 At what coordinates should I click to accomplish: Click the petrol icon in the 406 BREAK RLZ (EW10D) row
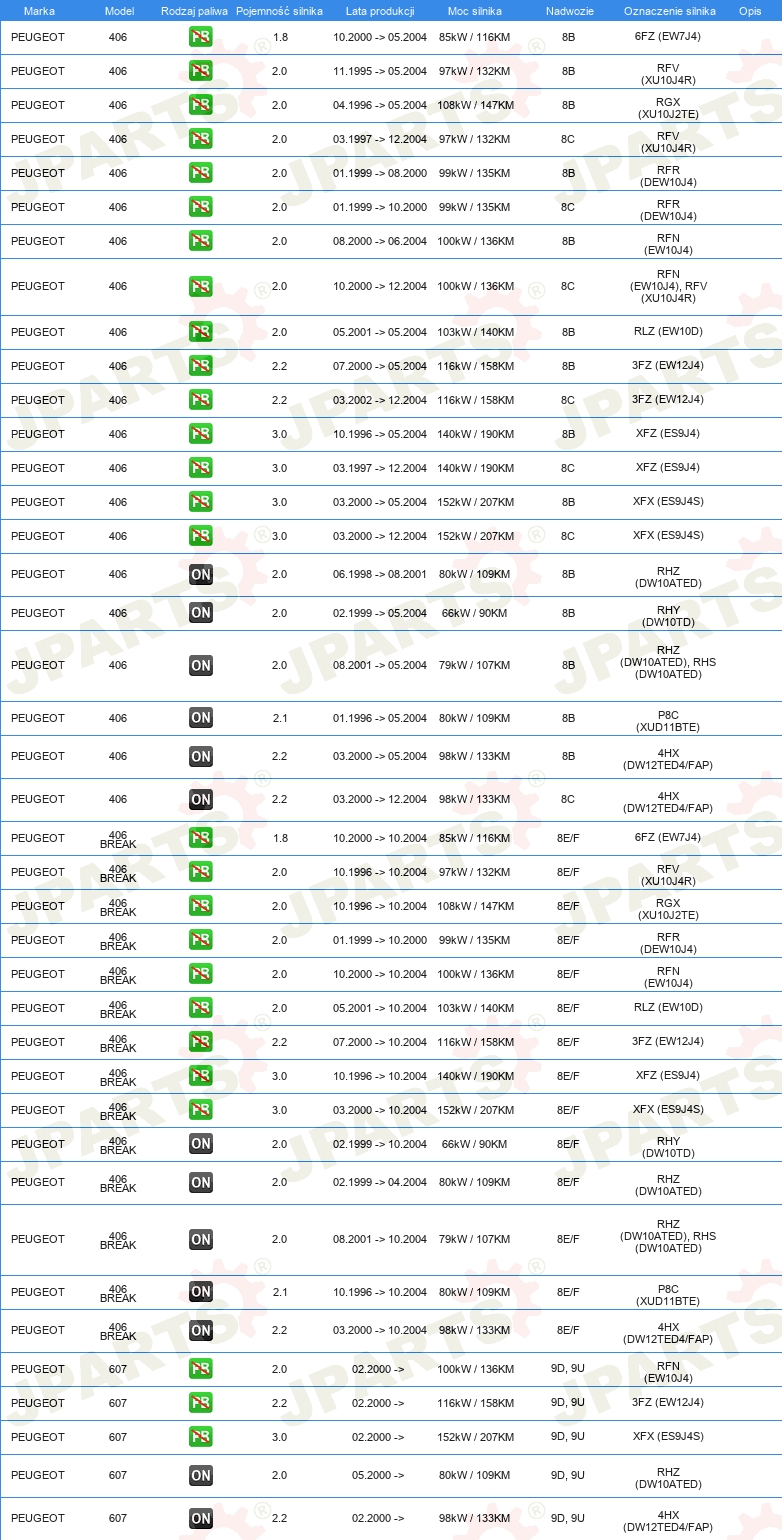coord(201,1008)
